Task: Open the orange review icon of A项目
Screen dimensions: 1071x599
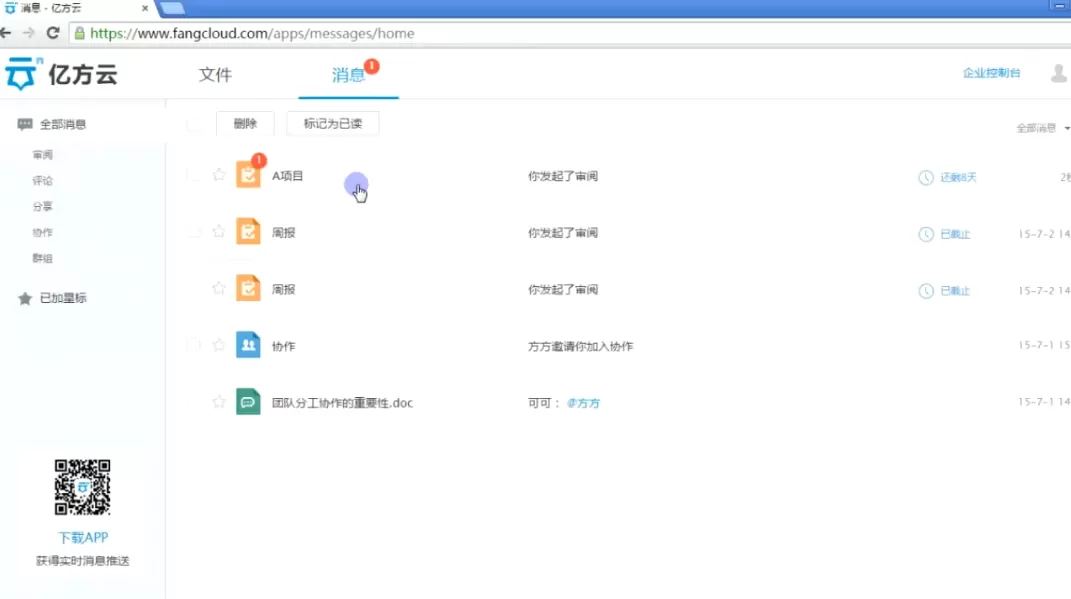Action: (x=248, y=175)
